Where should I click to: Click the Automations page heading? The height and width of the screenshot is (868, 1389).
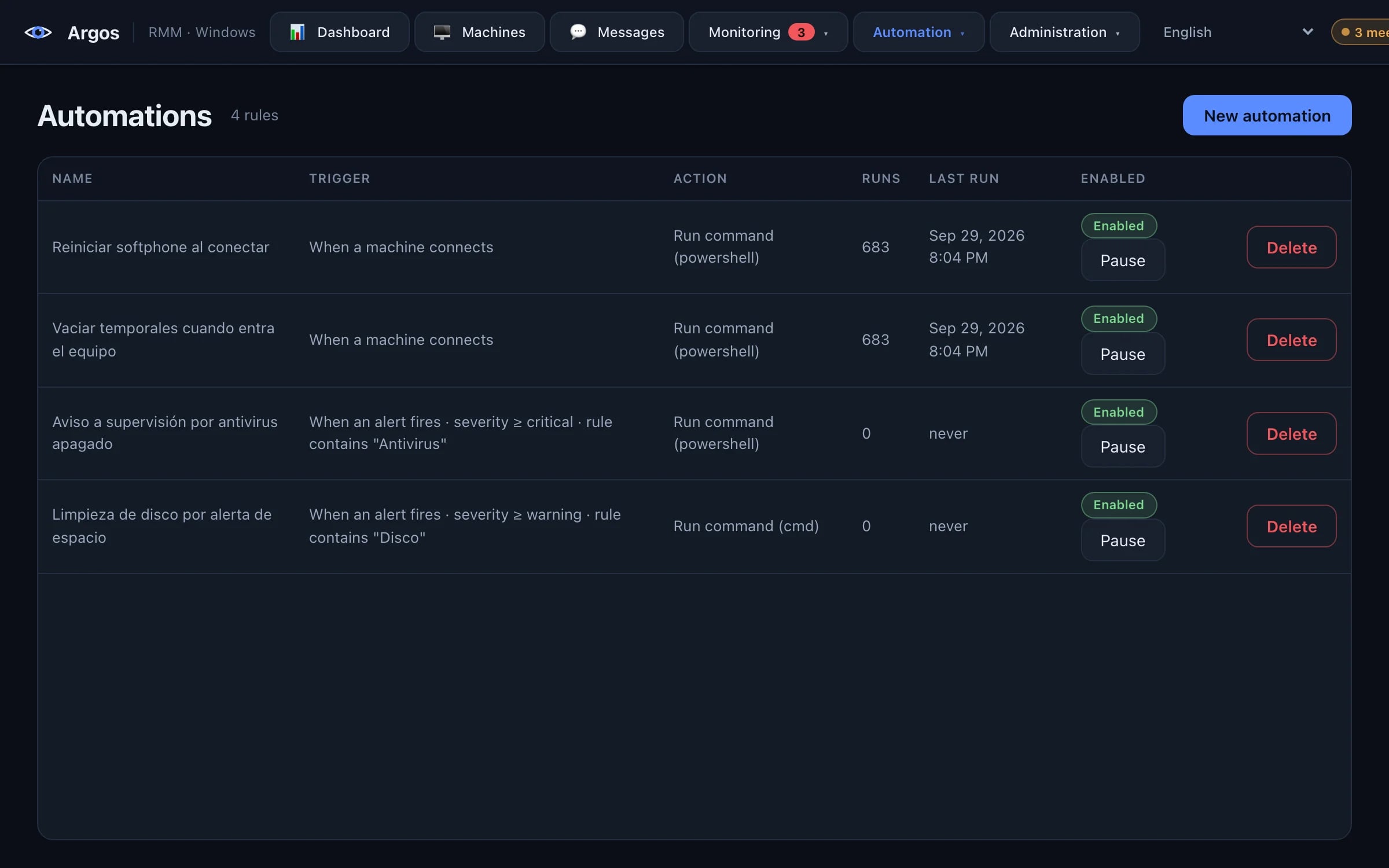click(x=125, y=116)
